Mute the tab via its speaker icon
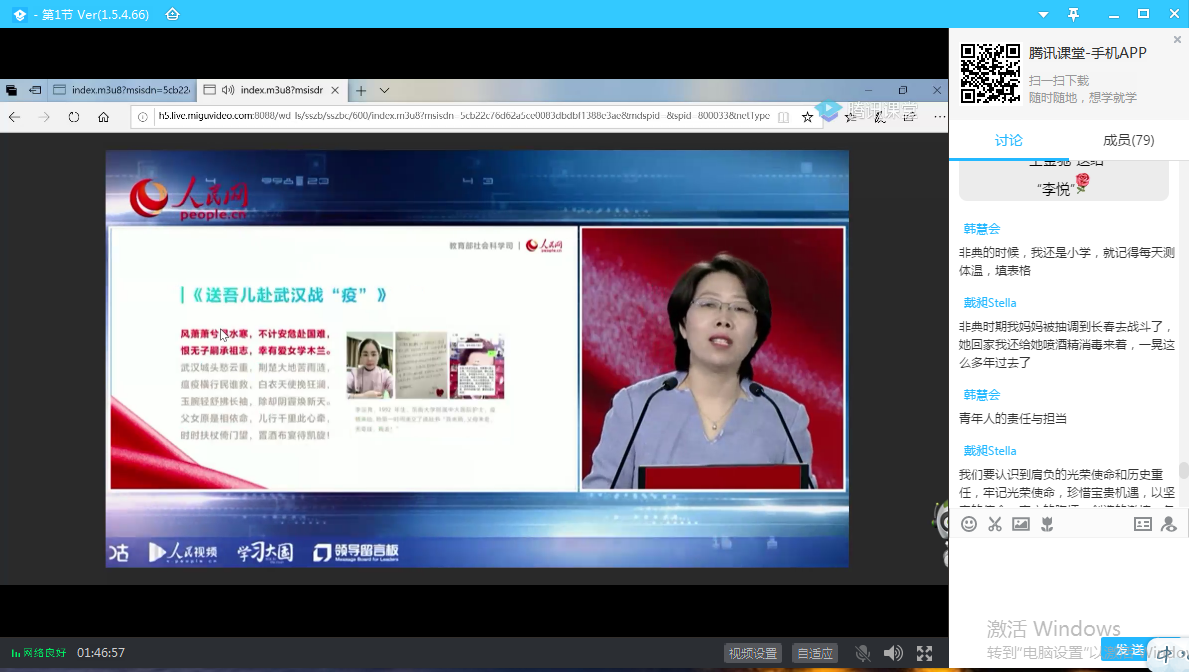Image resolution: width=1189 pixels, height=672 pixels. click(x=227, y=90)
